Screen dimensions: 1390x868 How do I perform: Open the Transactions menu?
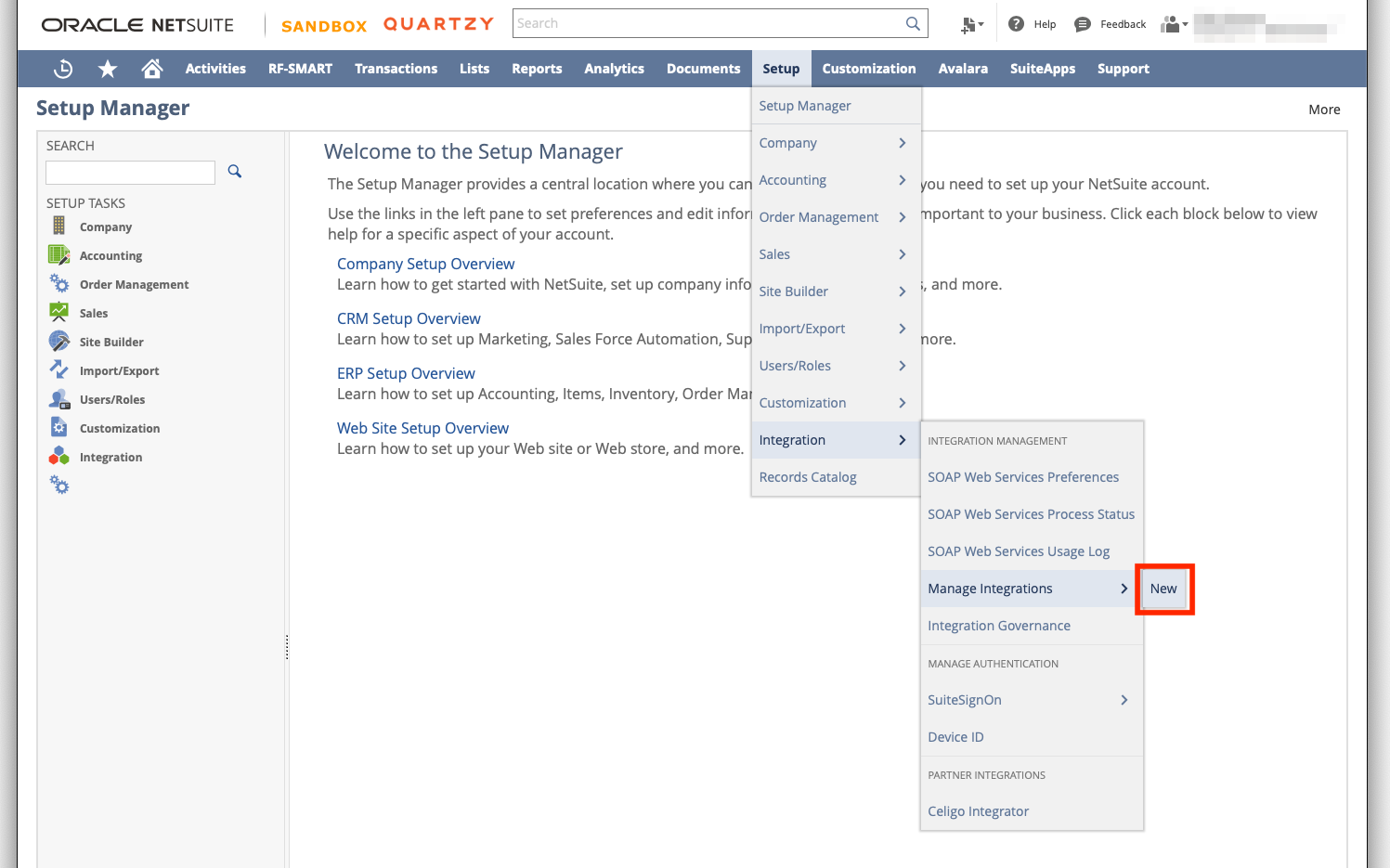(x=396, y=69)
